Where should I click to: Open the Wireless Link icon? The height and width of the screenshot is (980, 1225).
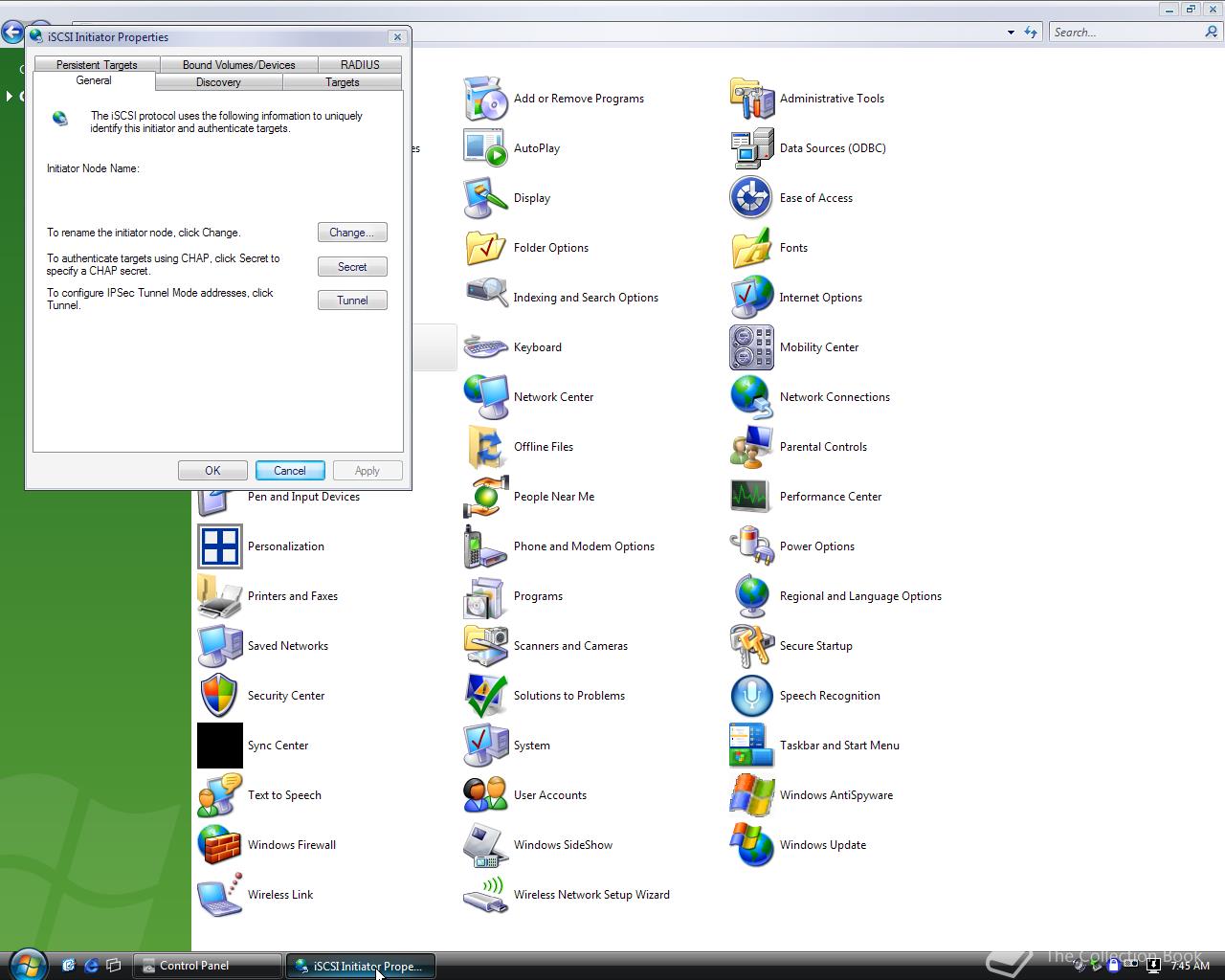pyautogui.click(x=220, y=895)
